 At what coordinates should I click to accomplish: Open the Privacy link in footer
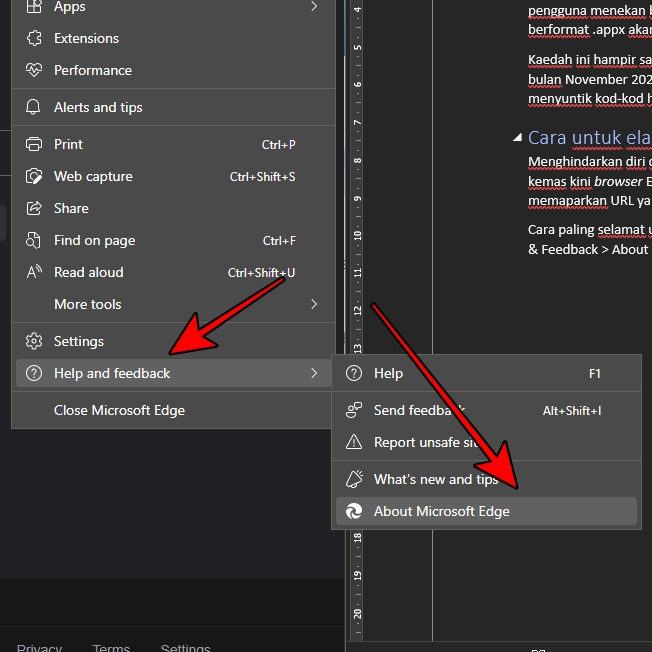[x=39, y=647]
